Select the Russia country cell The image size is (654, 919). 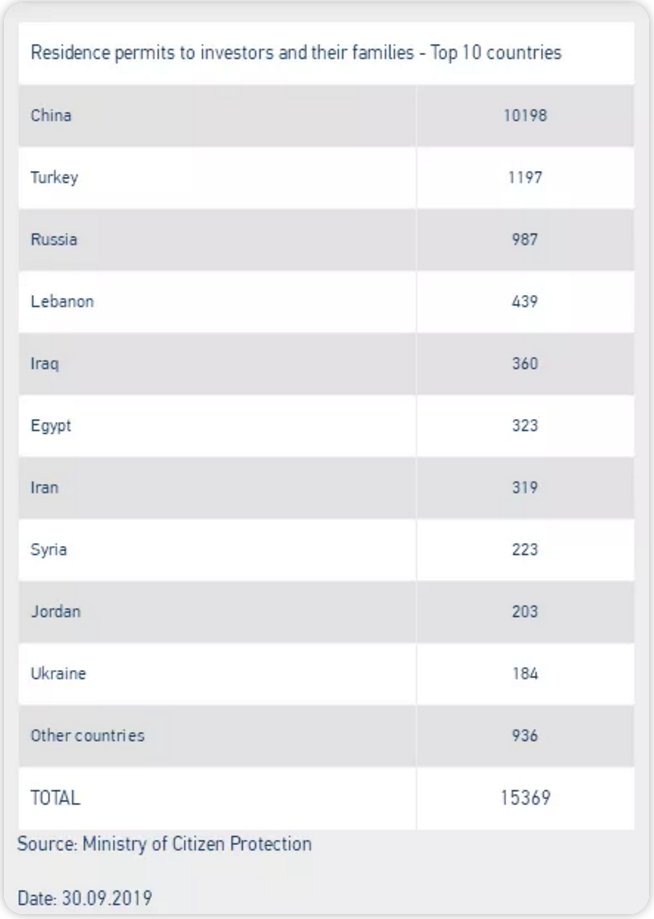54,239
